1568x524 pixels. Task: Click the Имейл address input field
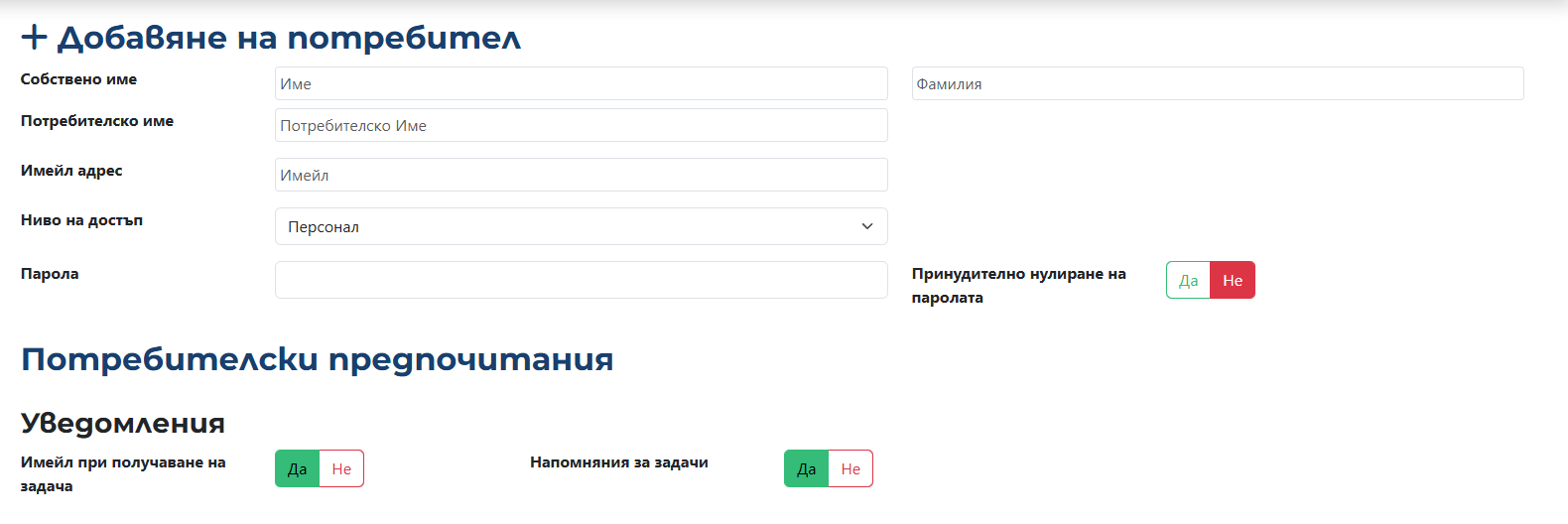click(581, 175)
